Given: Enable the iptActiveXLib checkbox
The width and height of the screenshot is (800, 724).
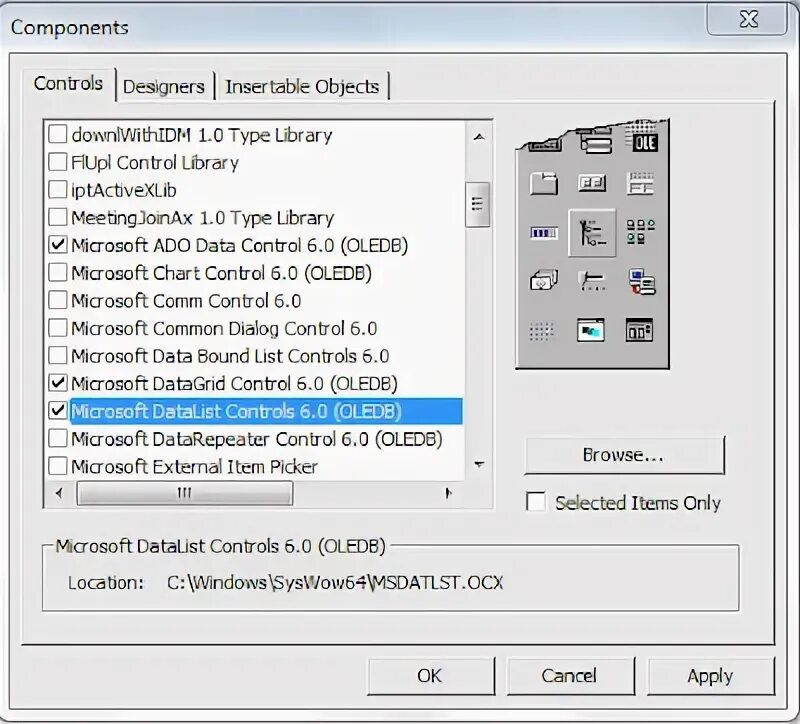Looking at the screenshot, I should 58,190.
